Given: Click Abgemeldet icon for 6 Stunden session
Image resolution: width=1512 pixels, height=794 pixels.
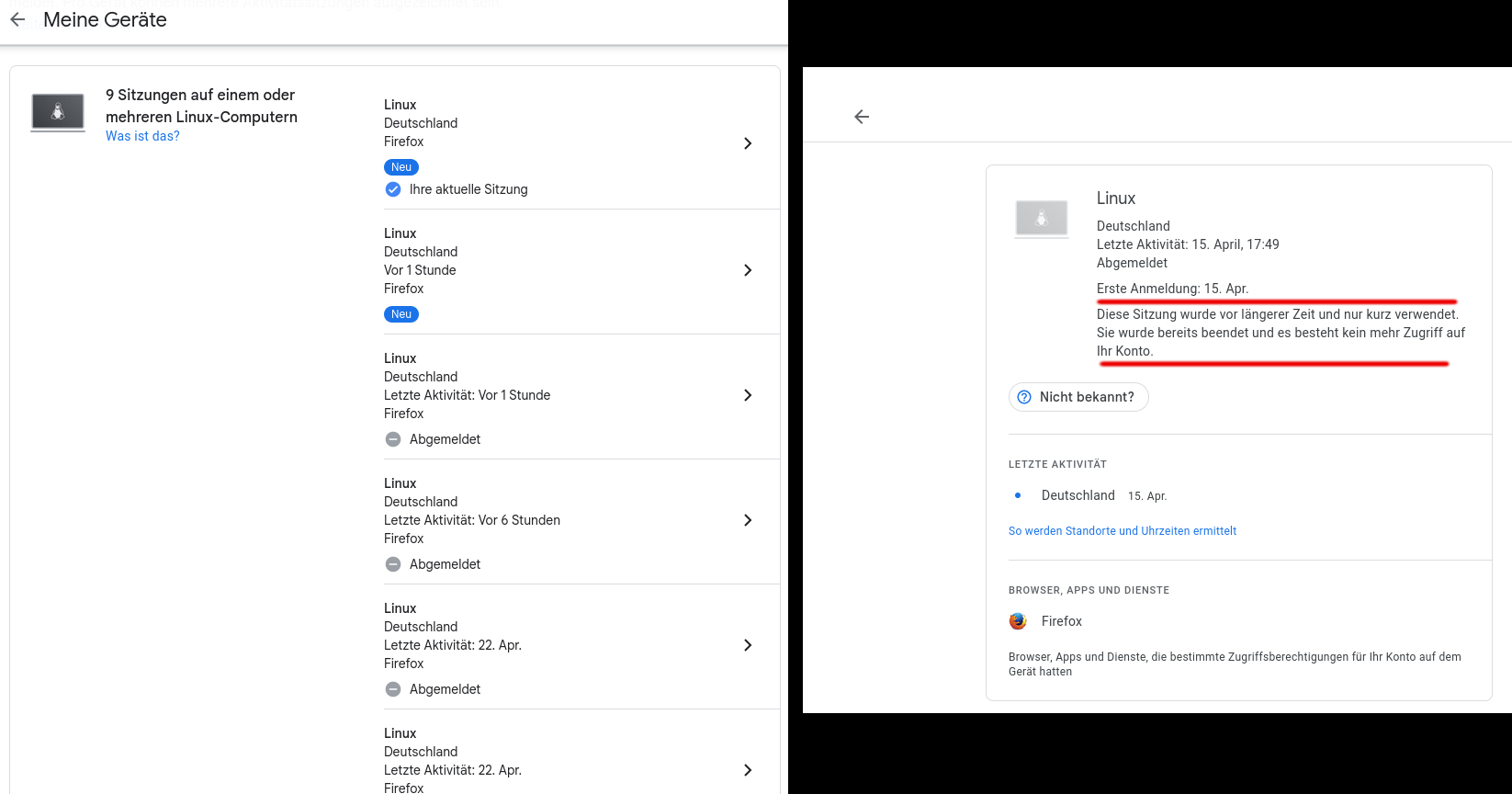Looking at the screenshot, I should click(393, 564).
